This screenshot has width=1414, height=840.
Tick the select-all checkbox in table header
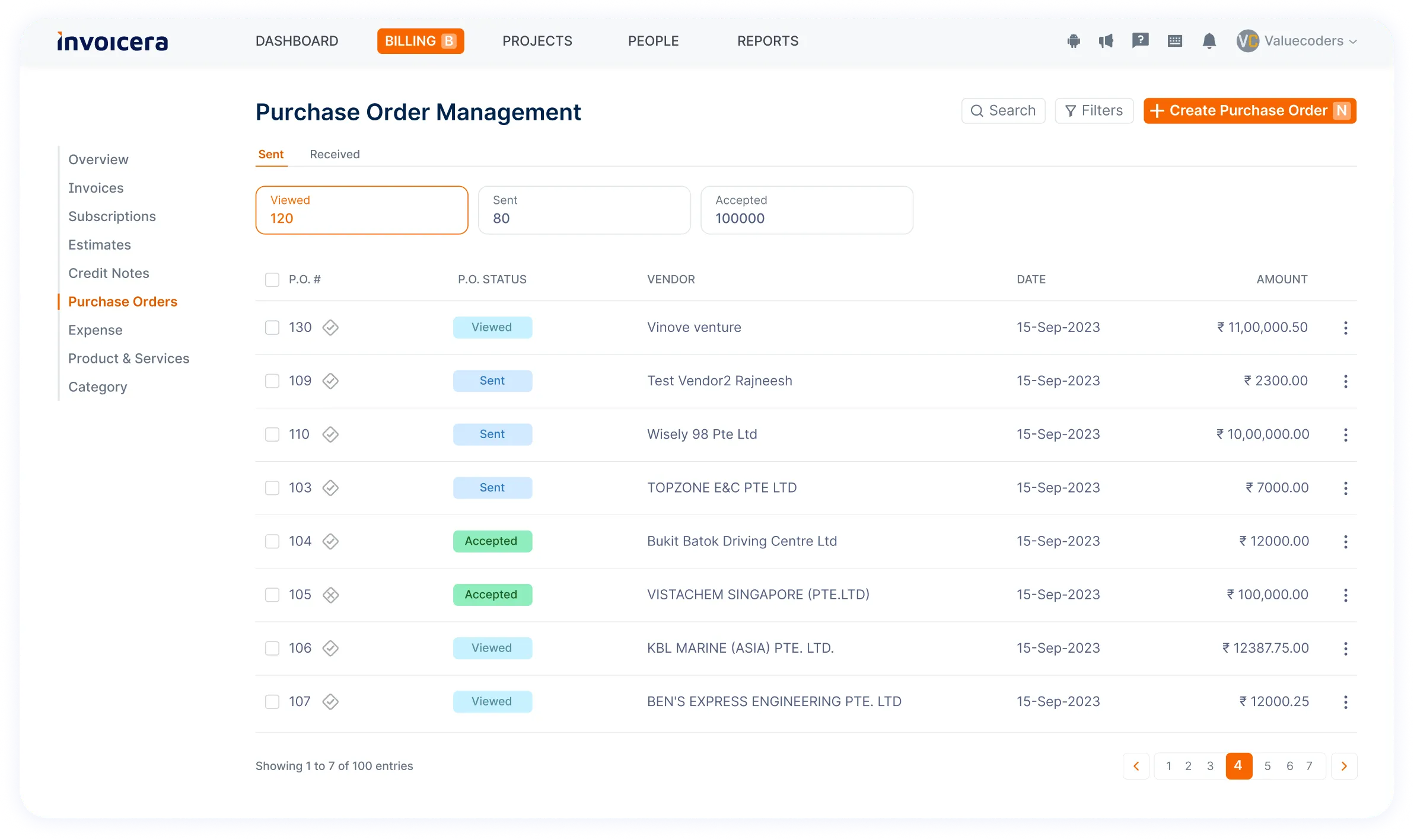point(272,279)
